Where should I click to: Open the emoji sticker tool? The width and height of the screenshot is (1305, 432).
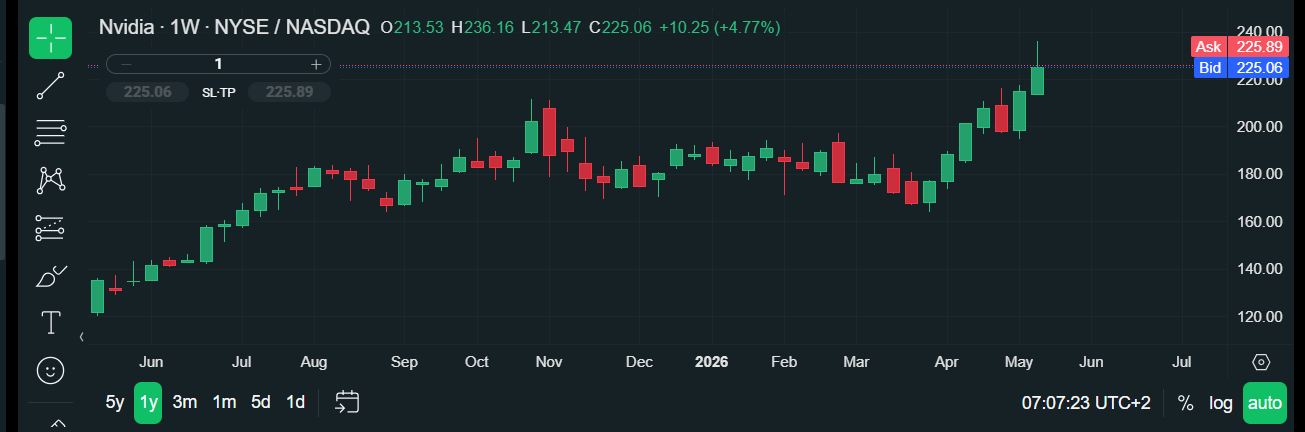50,370
